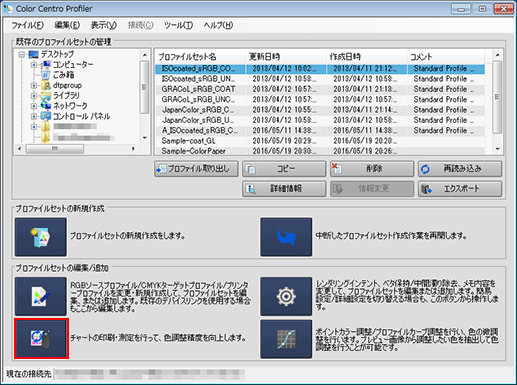This screenshot has width=517, height=385.
Task: Select the JapanColor_sRGB_C profile row
Action: tap(320, 110)
